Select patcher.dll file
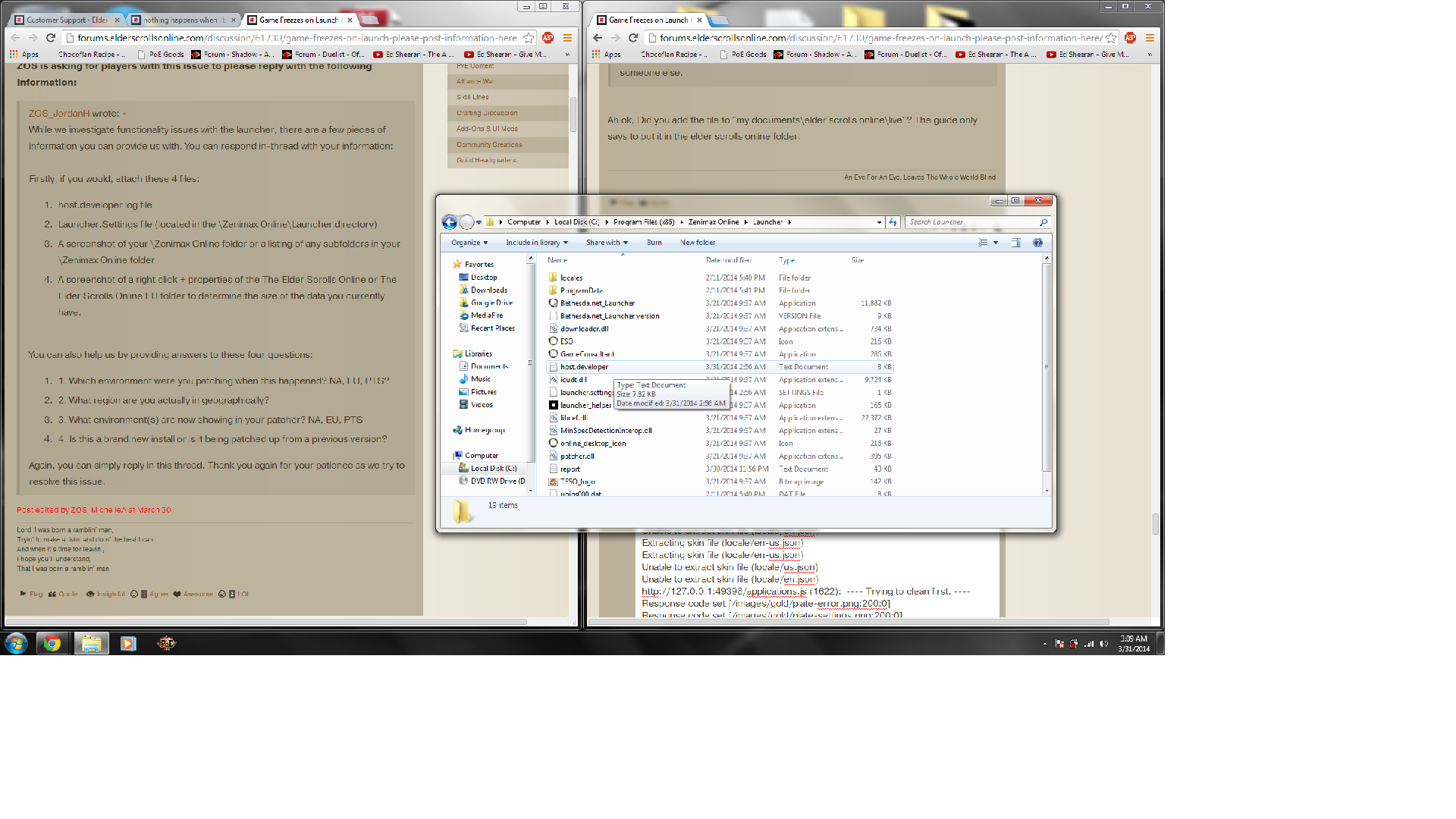The image size is (1456, 819). pyautogui.click(x=577, y=457)
